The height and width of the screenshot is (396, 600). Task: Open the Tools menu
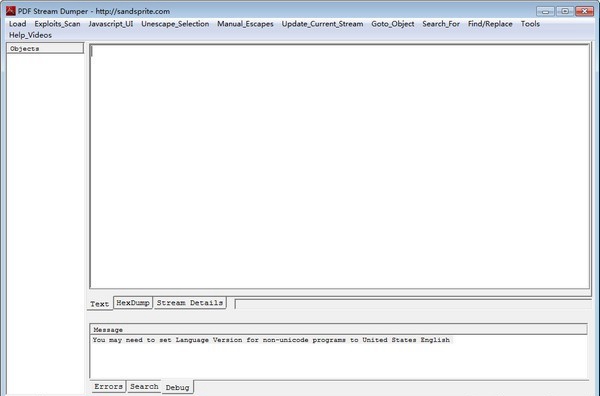tap(530, 24)
